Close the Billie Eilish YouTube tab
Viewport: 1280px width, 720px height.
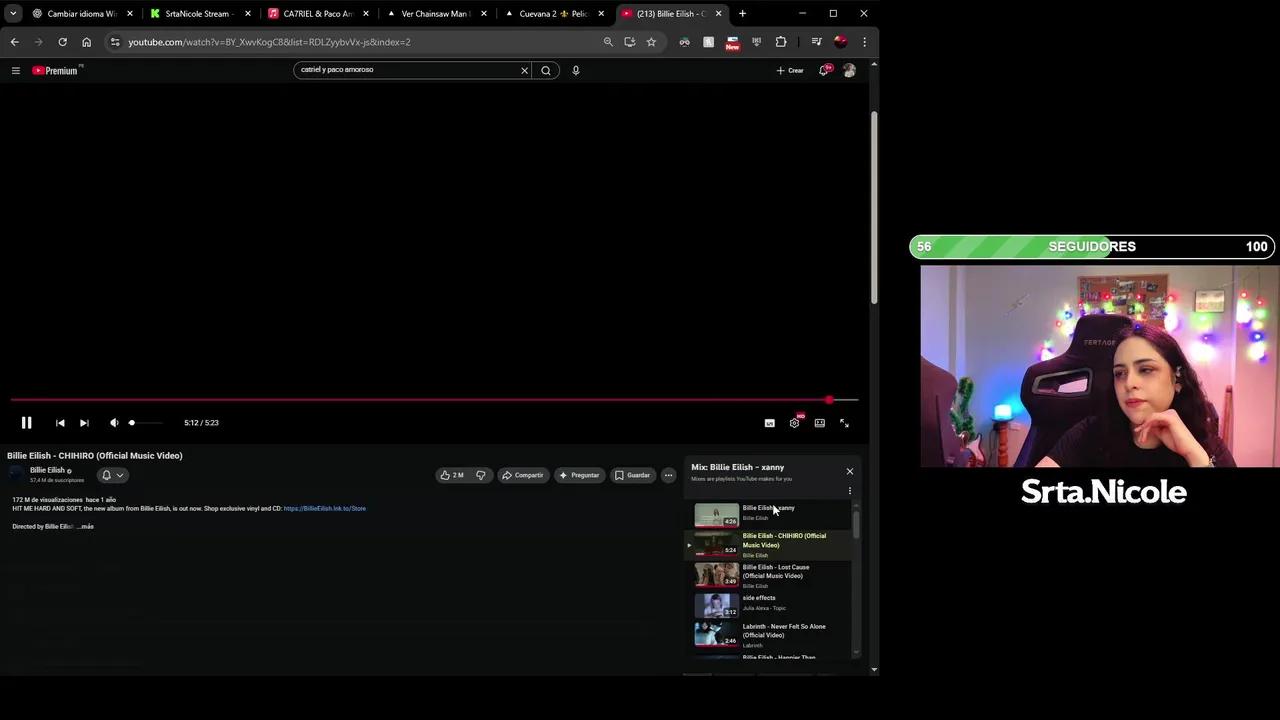click(x=718, y=14)
